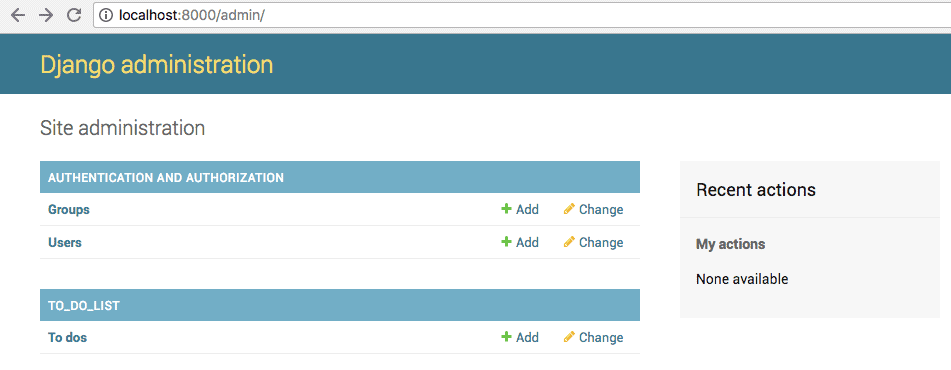Click the pencil icon beside Users Change
This screenshot has height=370, width=951.
(569, 242)
